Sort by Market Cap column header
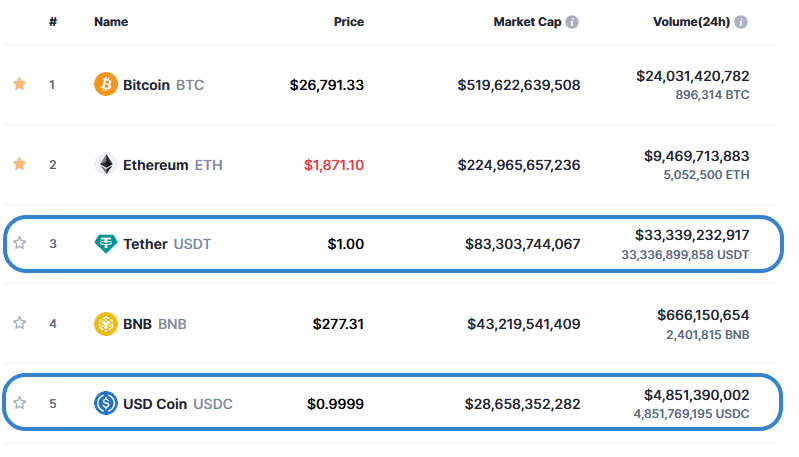Image resolution: width=799 pixels, height=457 pixels. point(527,22)
